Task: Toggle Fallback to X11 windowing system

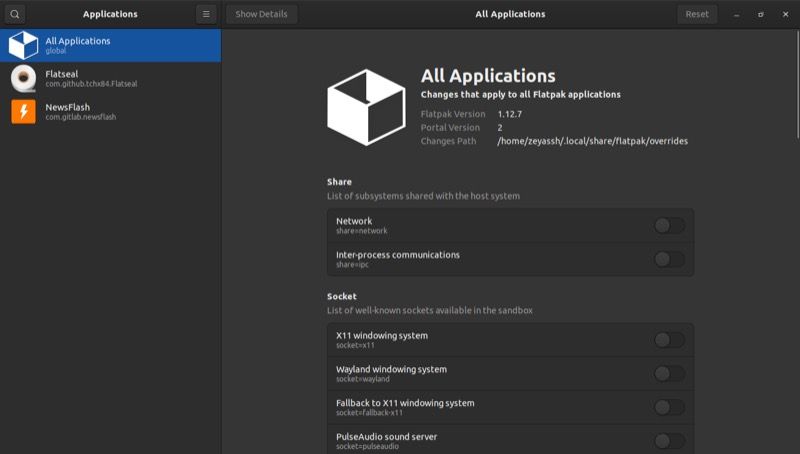Action: click(x=669, y=407)
